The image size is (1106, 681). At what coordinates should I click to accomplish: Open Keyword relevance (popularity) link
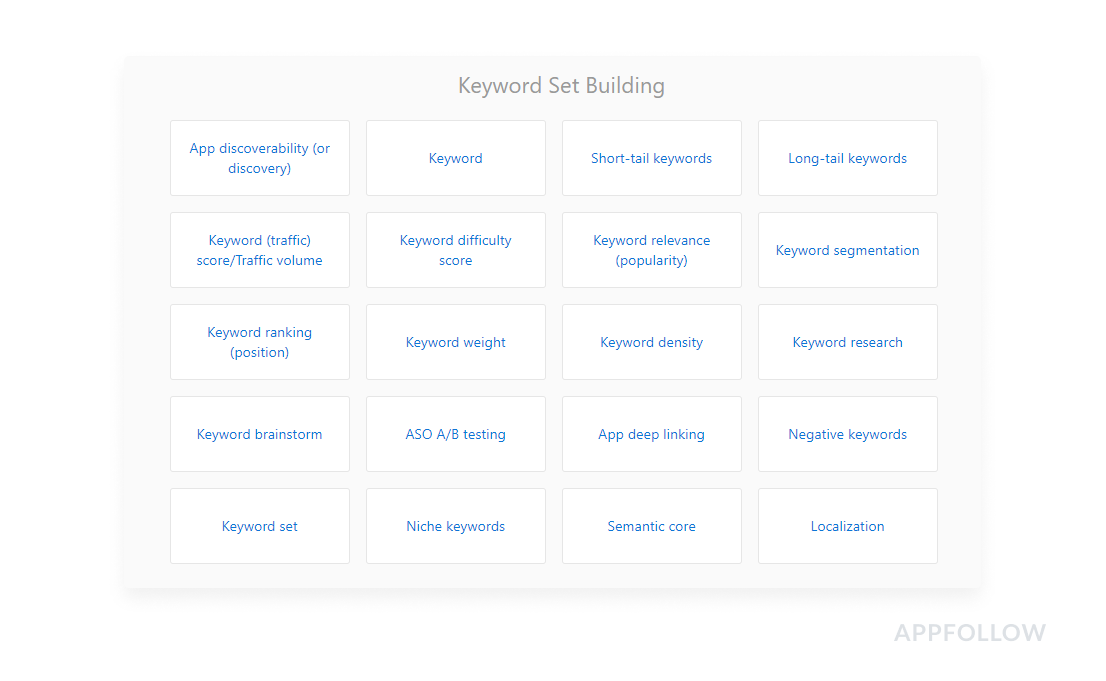click(652, 250)
